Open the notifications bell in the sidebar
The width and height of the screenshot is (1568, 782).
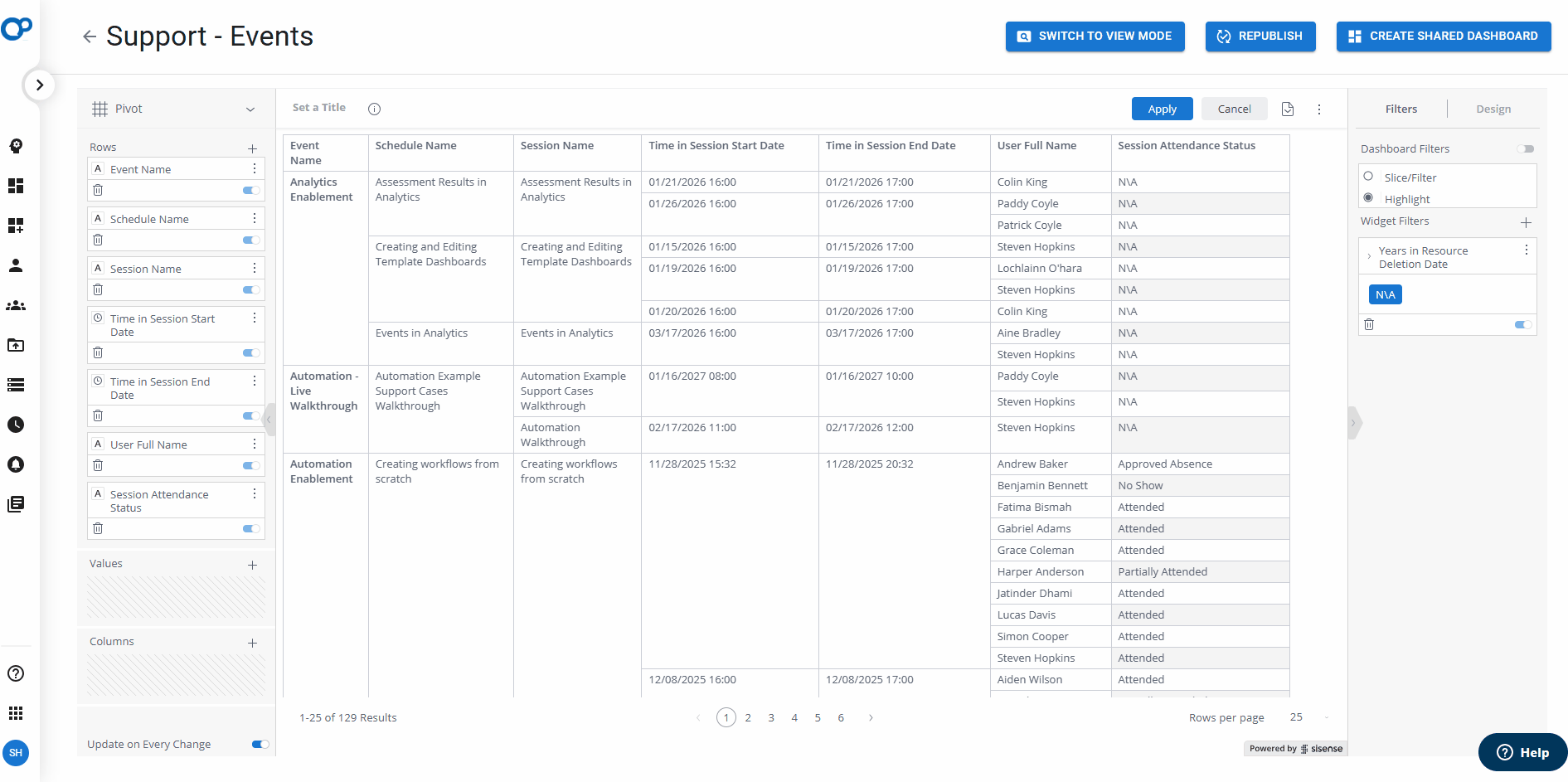(x=16, y=464)
